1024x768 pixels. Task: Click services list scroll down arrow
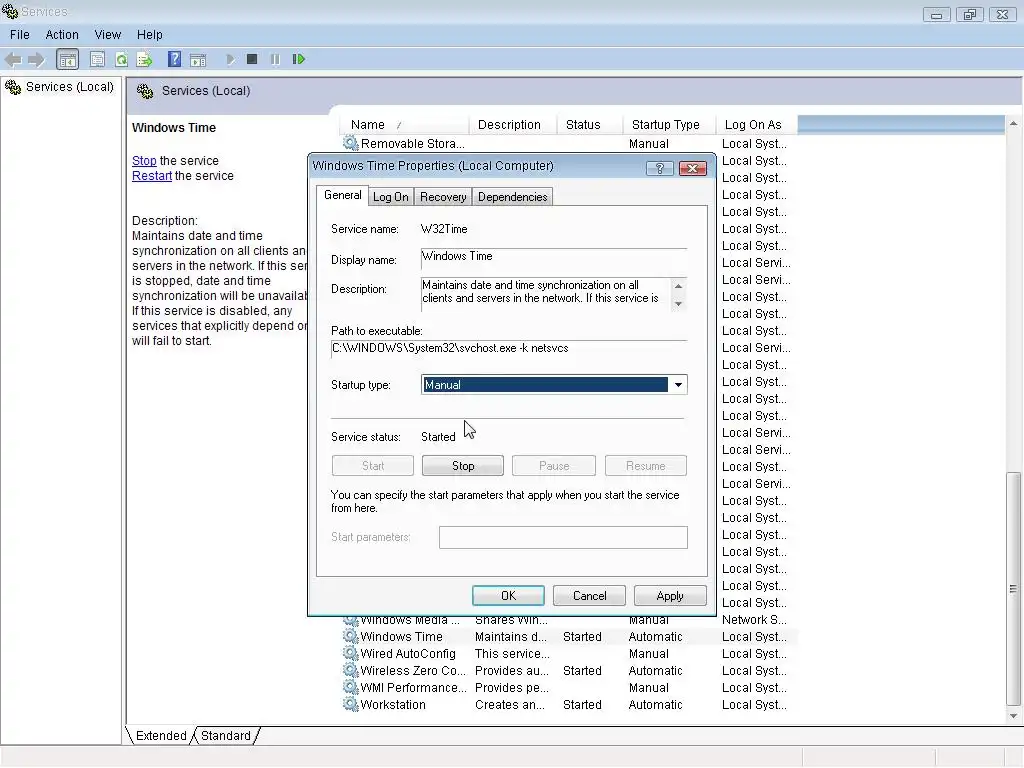pos(1013,716)
